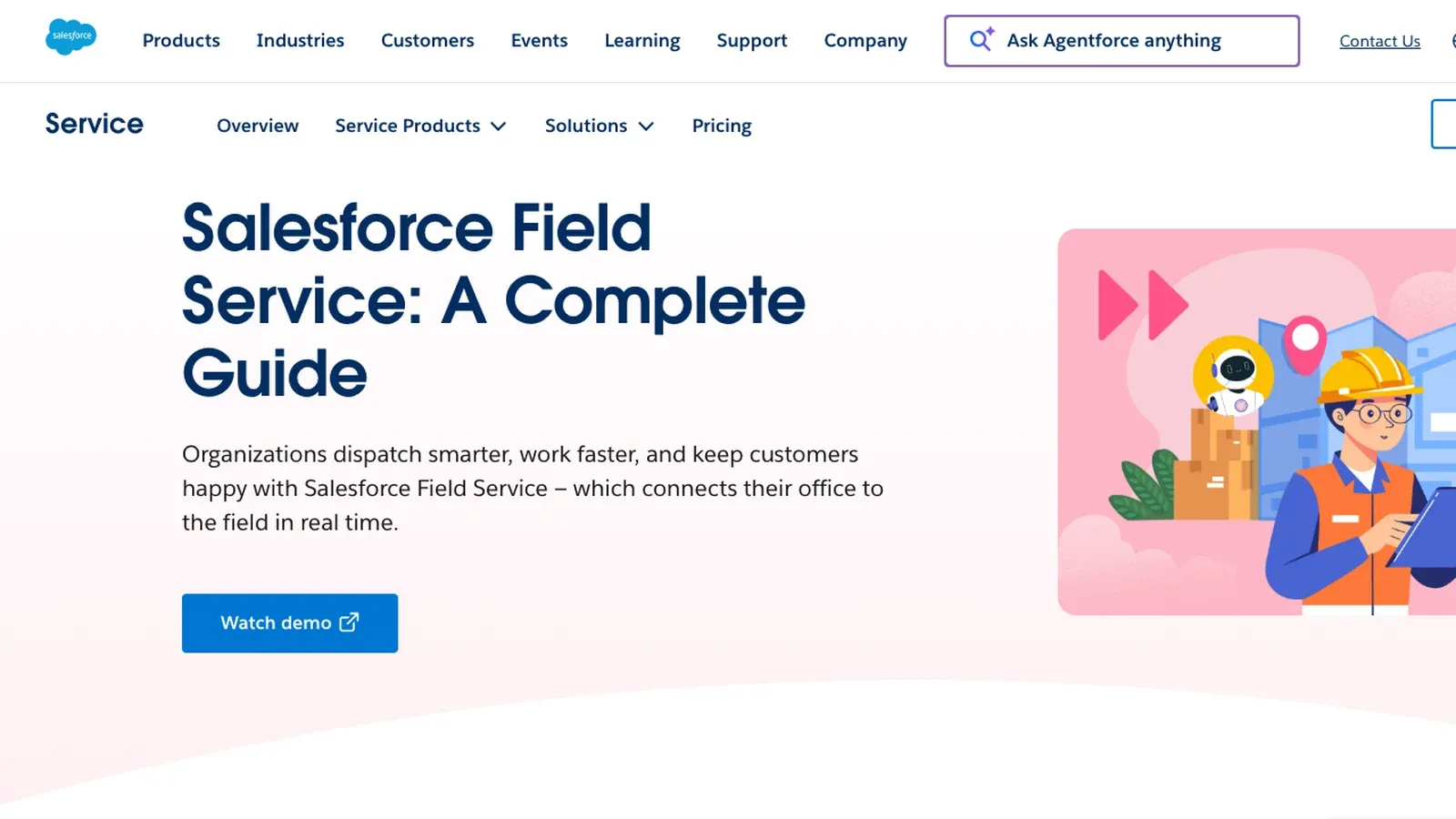The image size is (1456, 819).
Task: Click the Watch demo button
Action: click(289, 623)
